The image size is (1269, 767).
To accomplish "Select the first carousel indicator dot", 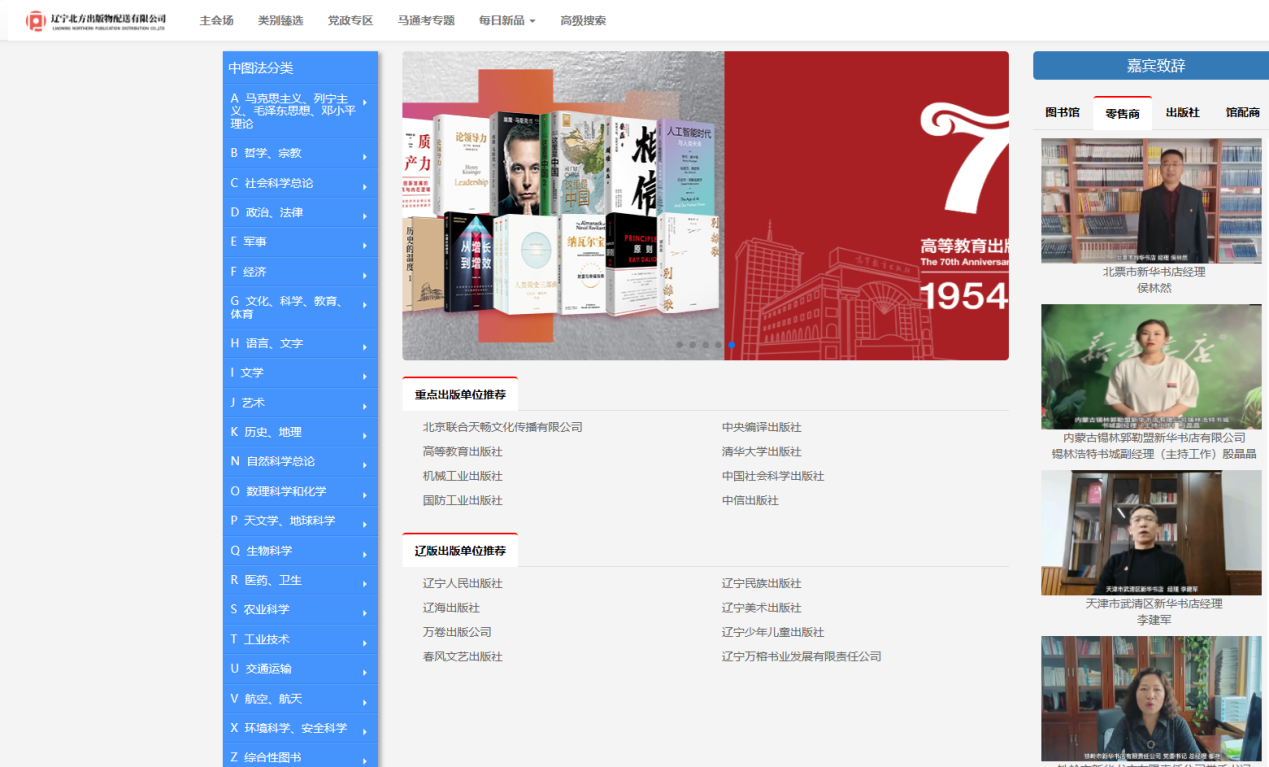I will coord(680,345).
